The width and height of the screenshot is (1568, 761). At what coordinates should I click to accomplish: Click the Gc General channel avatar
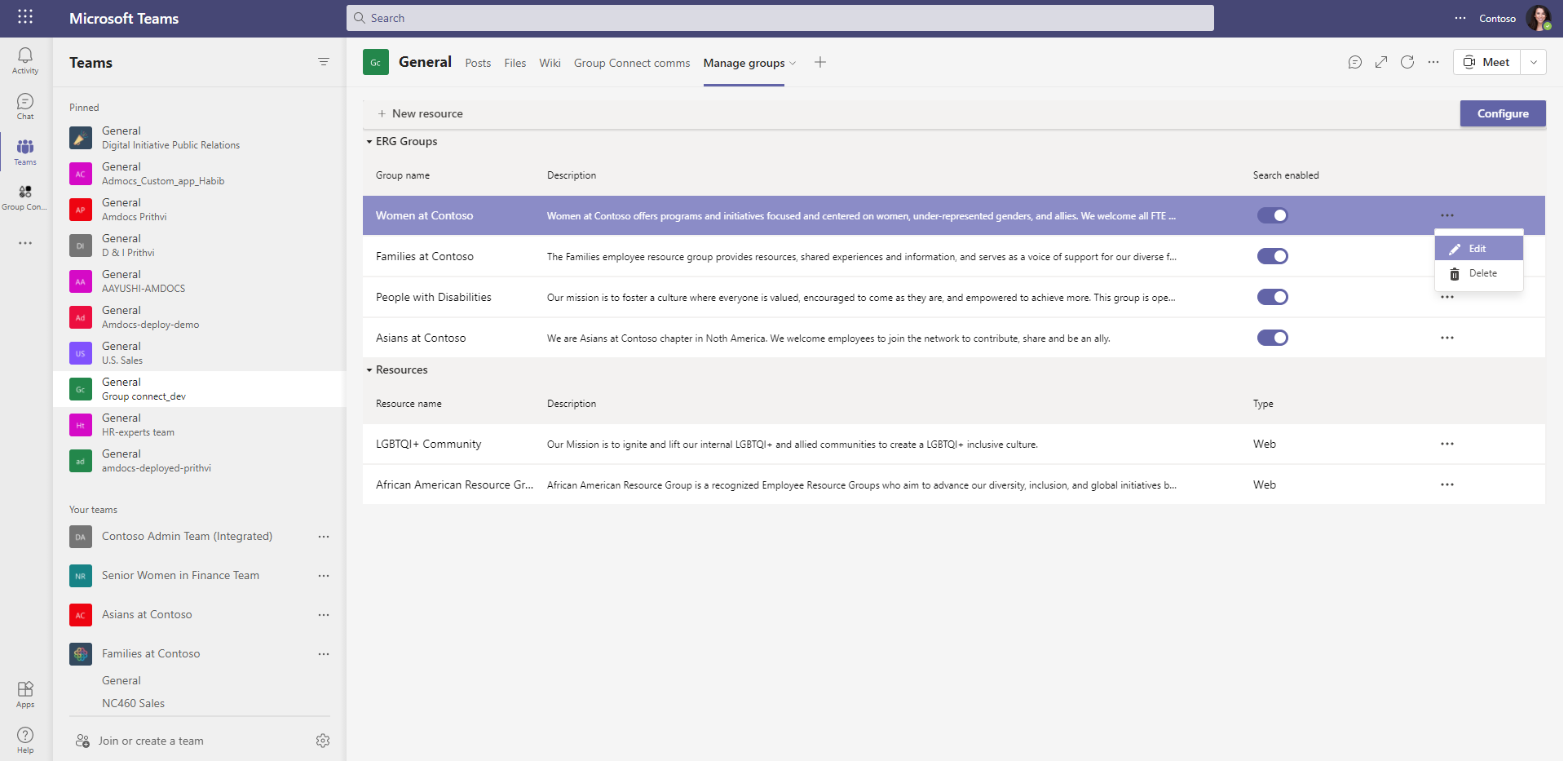click(x=376, y=62)
